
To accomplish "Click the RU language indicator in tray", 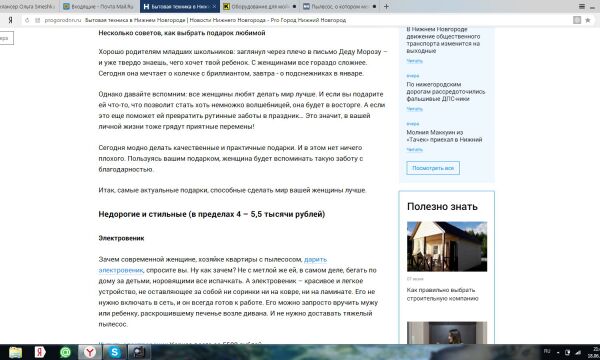I will pyautogui.click(x=547, y=351).
